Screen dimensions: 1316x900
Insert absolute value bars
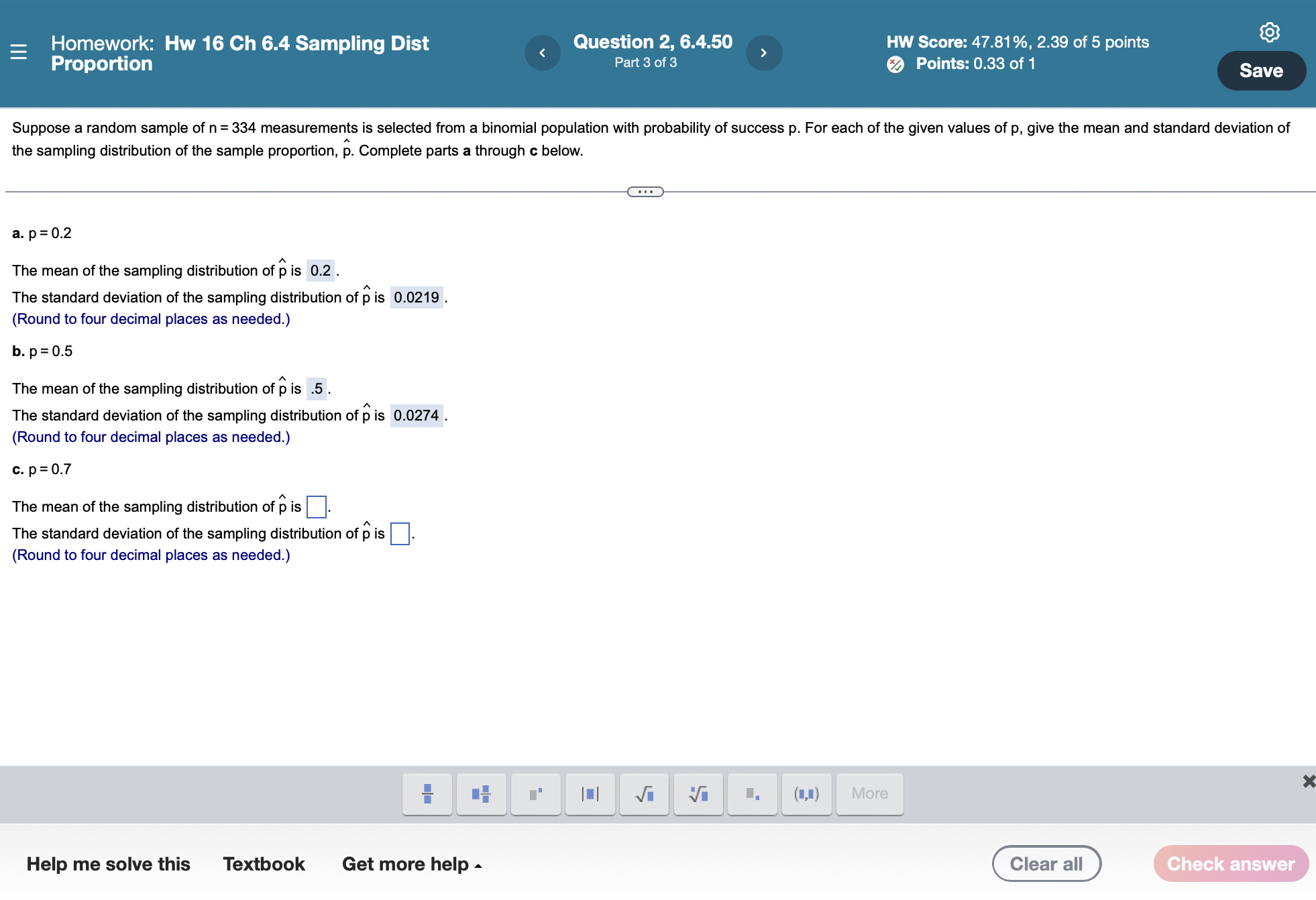[590, 794]
